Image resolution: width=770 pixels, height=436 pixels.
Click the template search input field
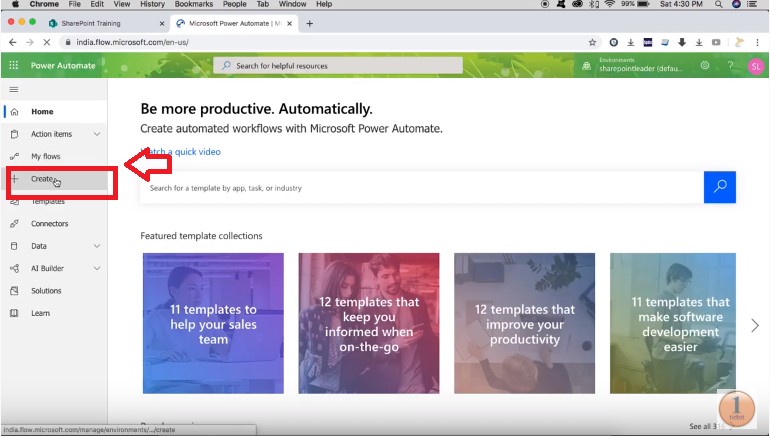coord(420,188)
